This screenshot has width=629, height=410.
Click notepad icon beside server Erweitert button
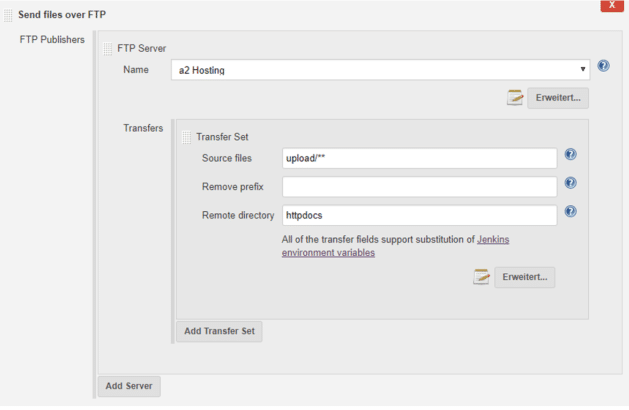[515, 97]
